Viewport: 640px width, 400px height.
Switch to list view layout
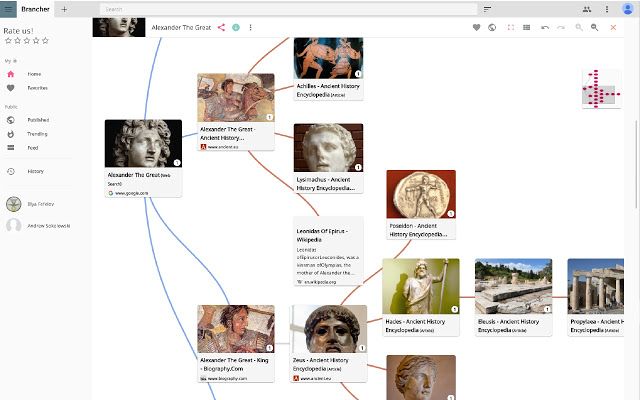(x=527, y=27)
